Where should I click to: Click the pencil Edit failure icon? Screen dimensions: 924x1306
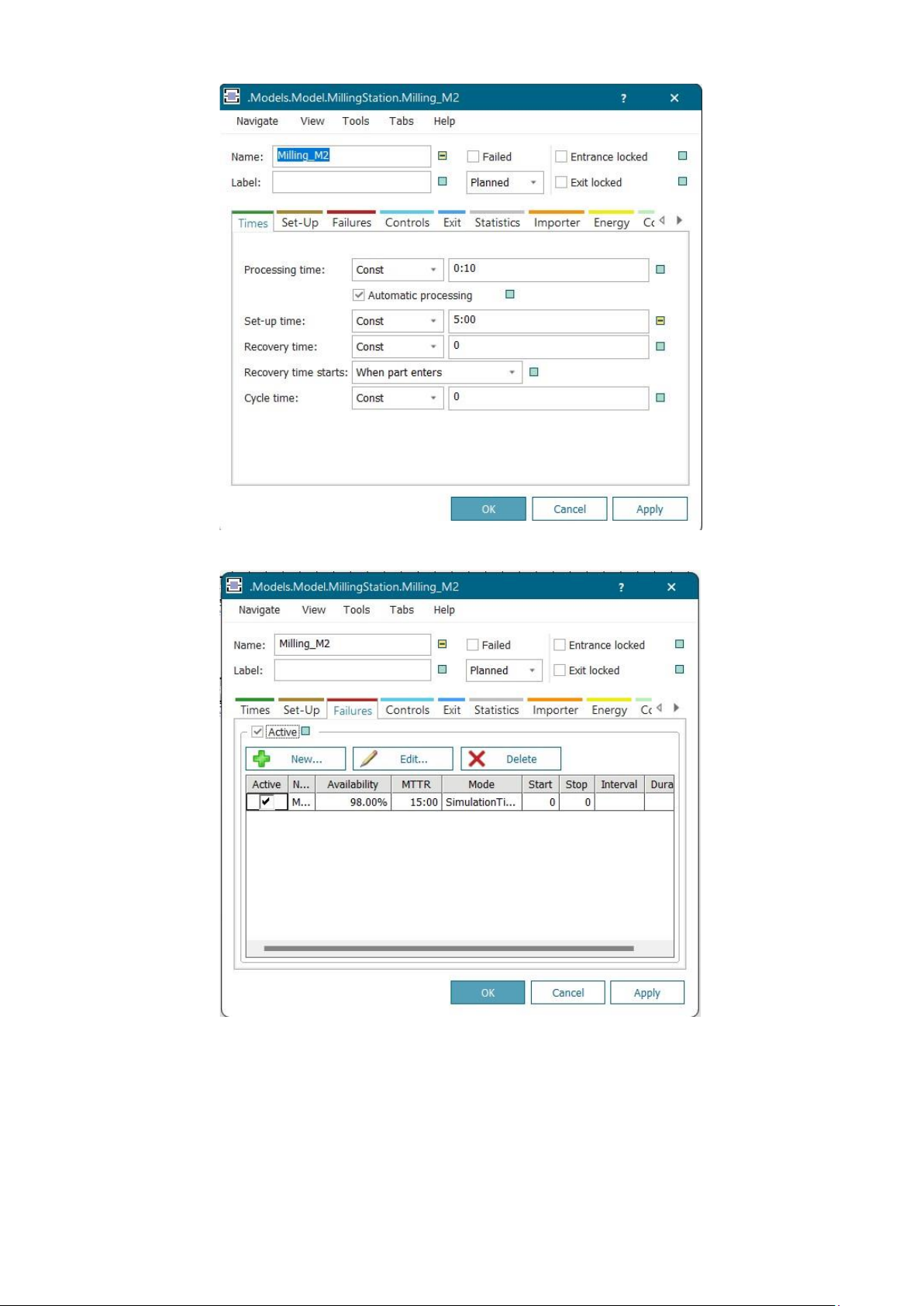pyautogui.click(x=369, y=759)
